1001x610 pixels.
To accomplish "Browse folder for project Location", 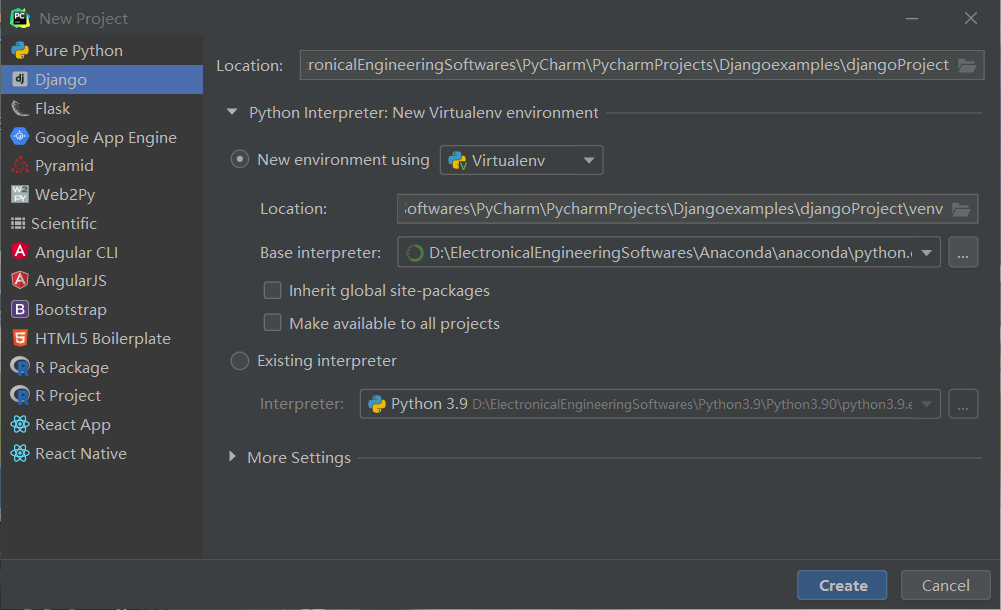I will tap(967, 66).
